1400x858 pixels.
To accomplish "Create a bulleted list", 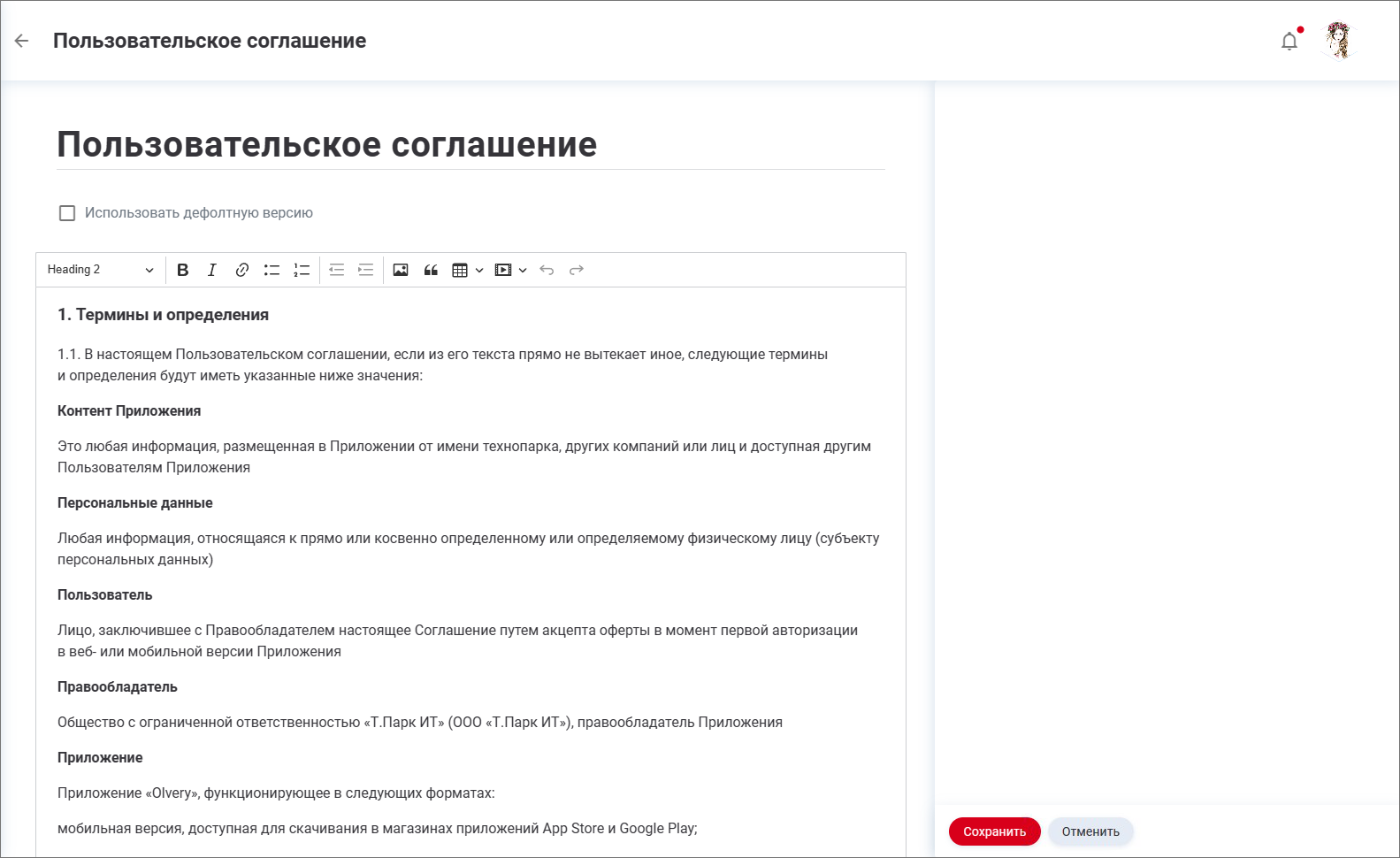I will (272, 270).
